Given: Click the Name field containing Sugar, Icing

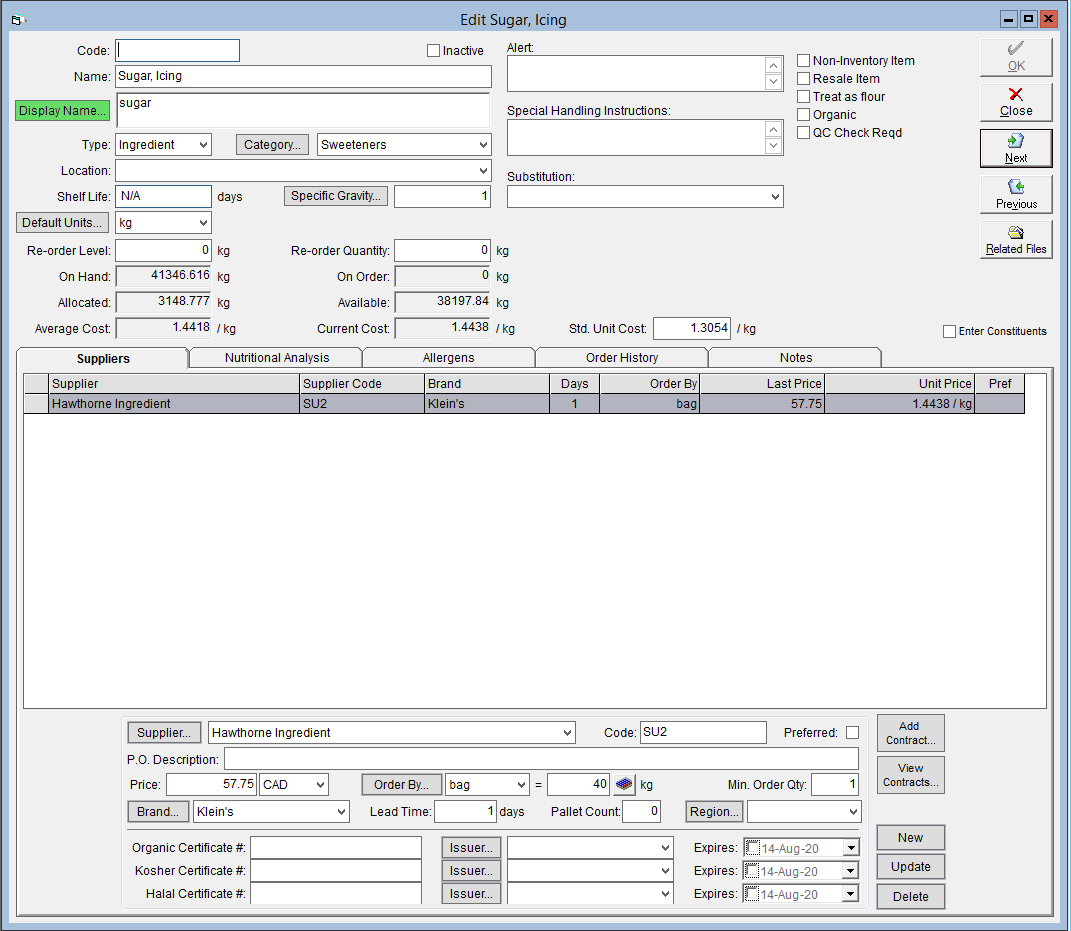Looking at the screenshot, I should [x=303, y=77].
